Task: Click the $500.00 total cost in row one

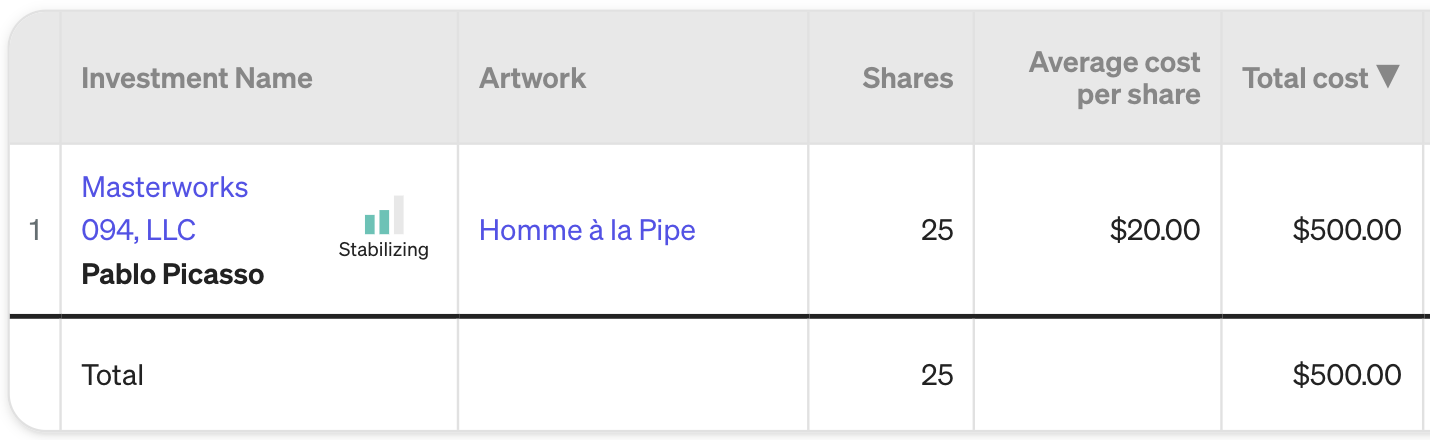Action: point(1347,230)
